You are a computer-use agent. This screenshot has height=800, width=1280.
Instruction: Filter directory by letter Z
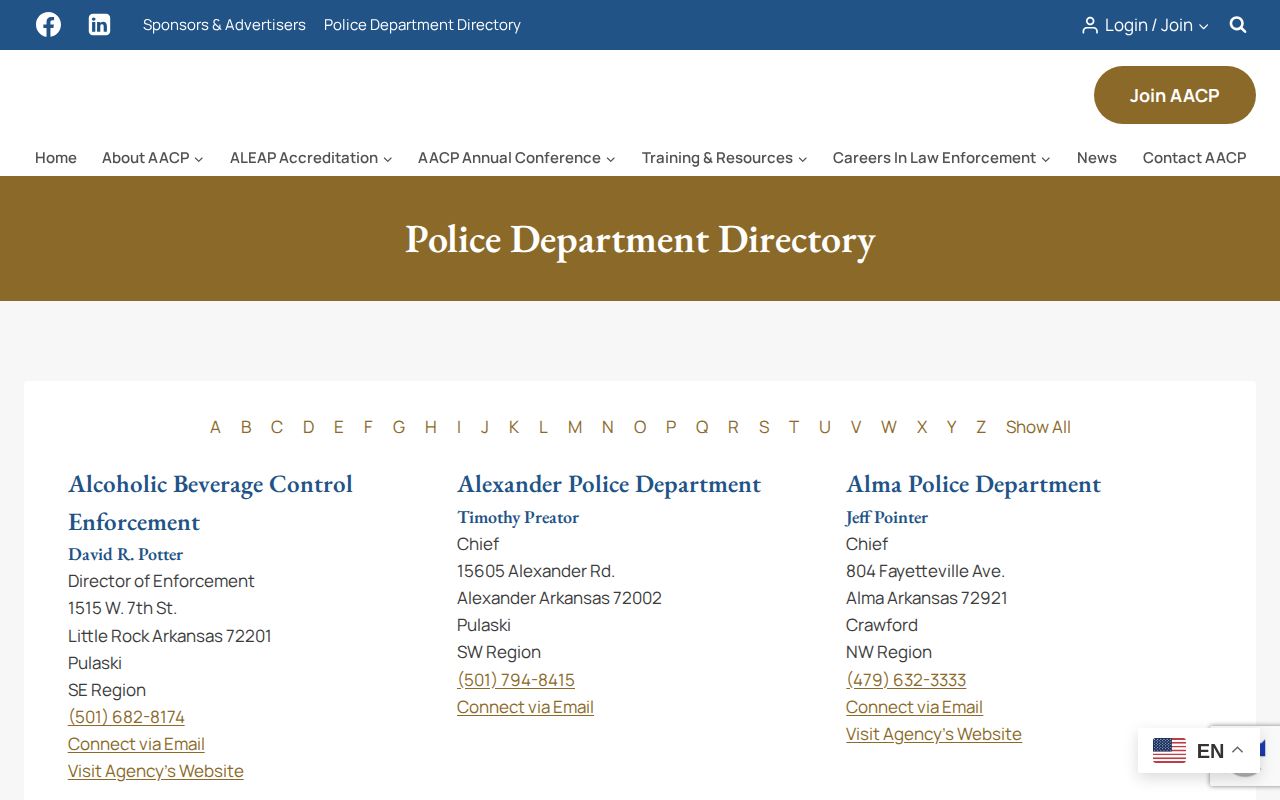click(x=981, y=427)
